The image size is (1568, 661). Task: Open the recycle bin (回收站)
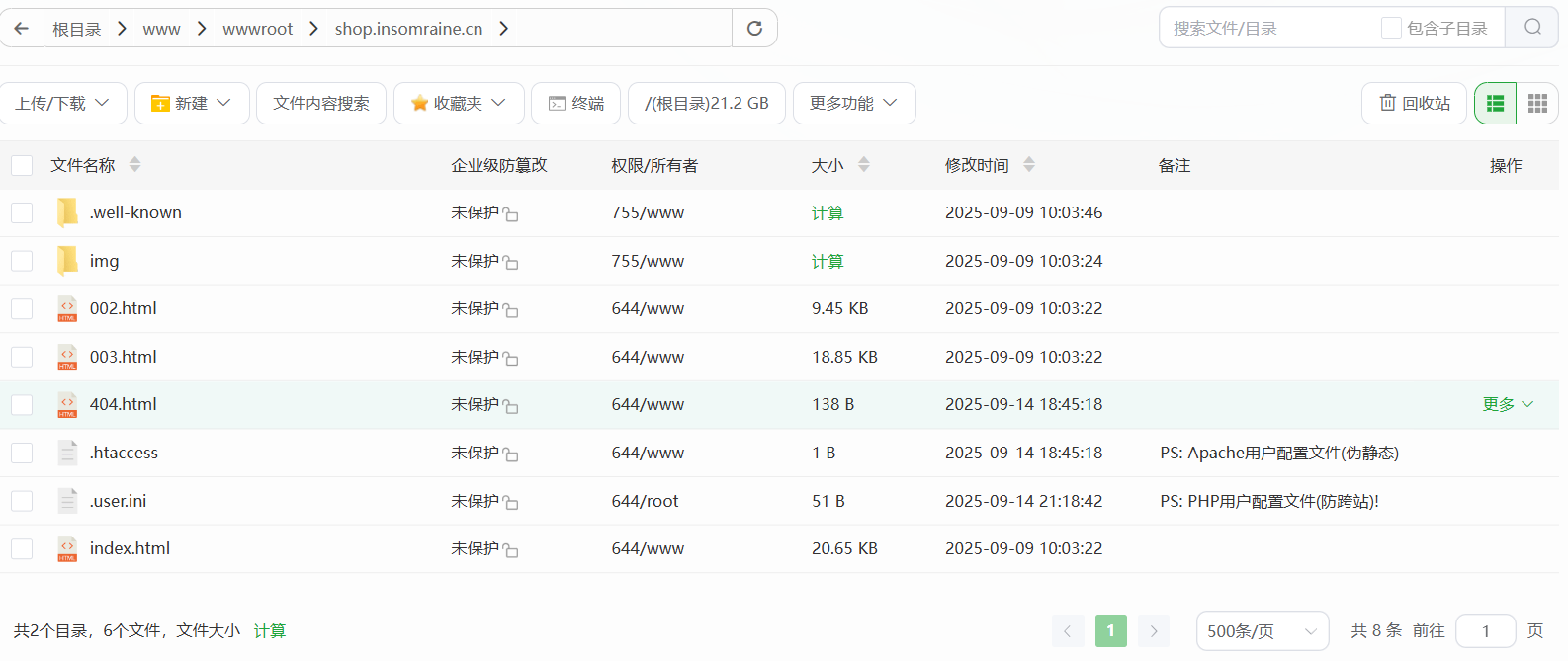pos(1415,104)
